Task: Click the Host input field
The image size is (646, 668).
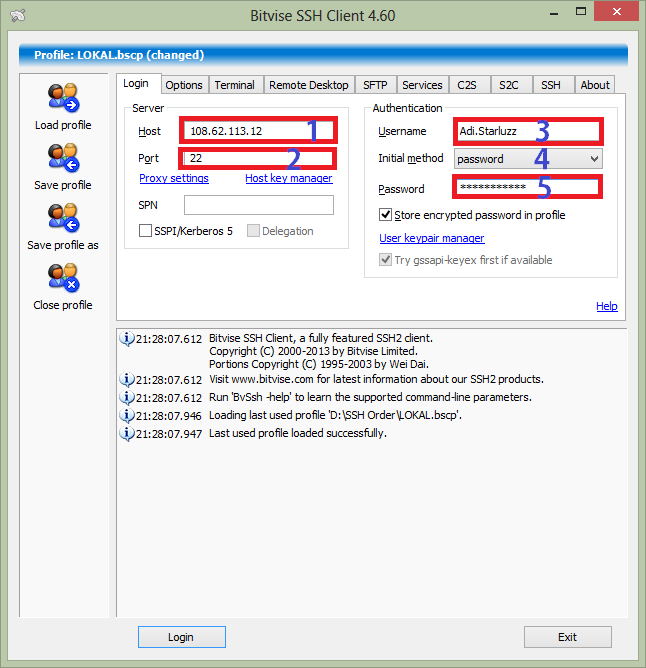Action: pyautogui.click(x=259, y=131)
